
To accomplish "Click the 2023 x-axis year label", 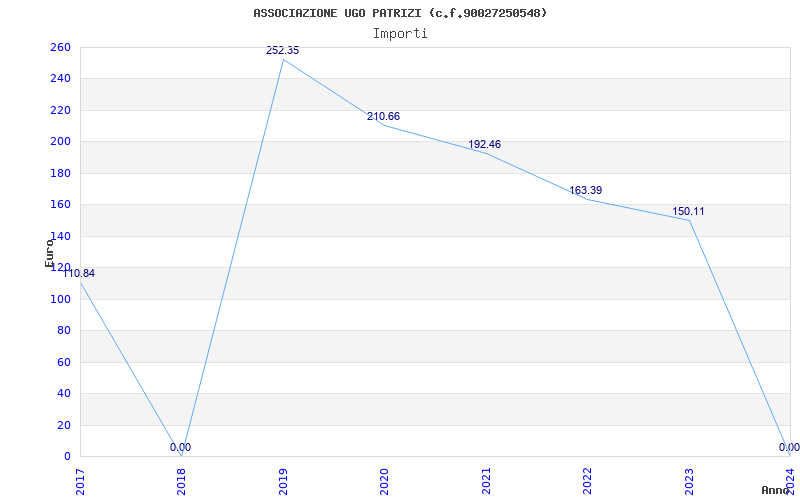I will tap(688, 481).
